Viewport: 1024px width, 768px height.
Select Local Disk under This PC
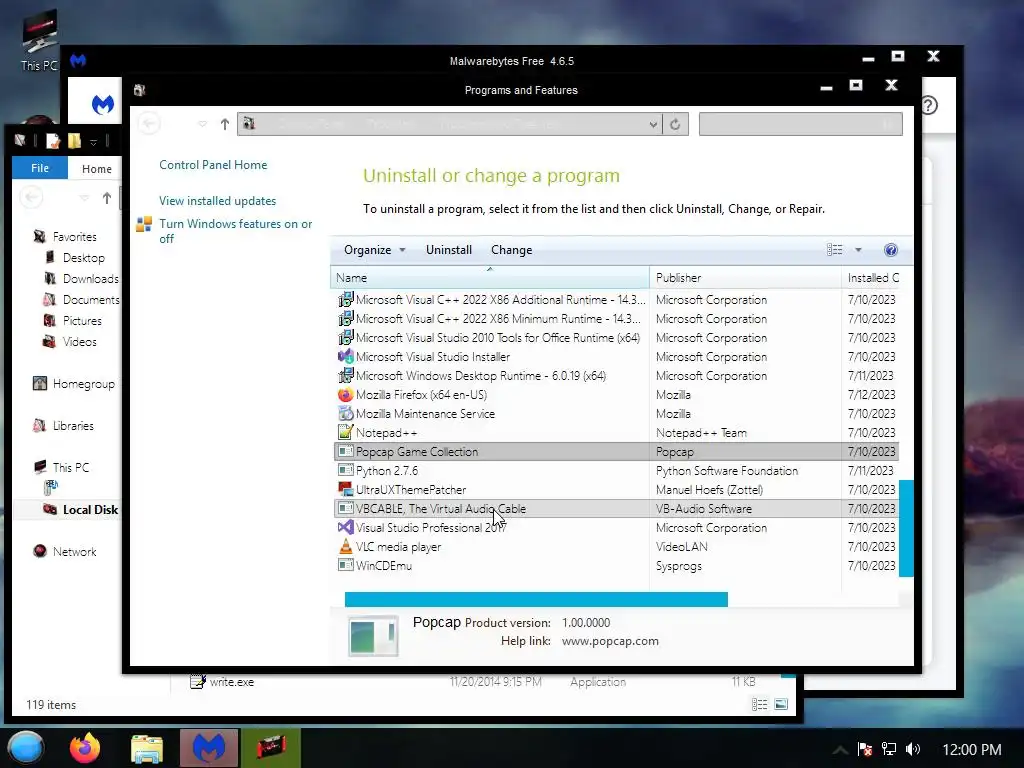point(80,510)
